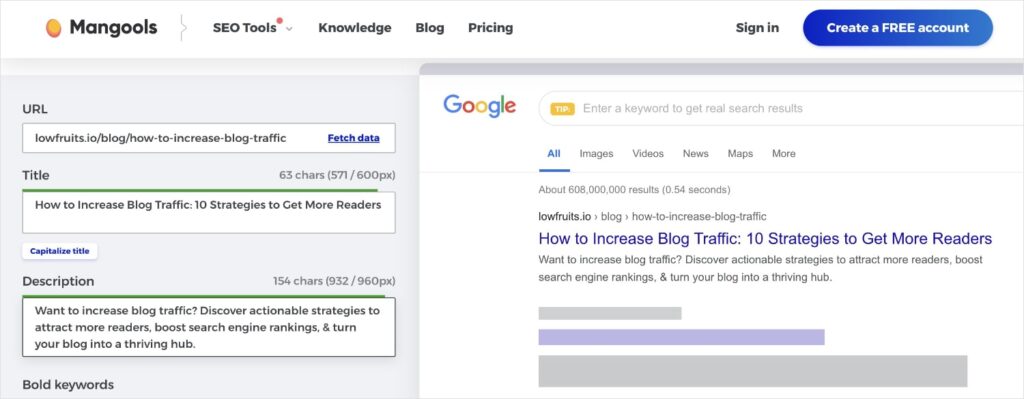
Task: Click the URL field label
Action: pyautogui.click(x=35, y=109)
